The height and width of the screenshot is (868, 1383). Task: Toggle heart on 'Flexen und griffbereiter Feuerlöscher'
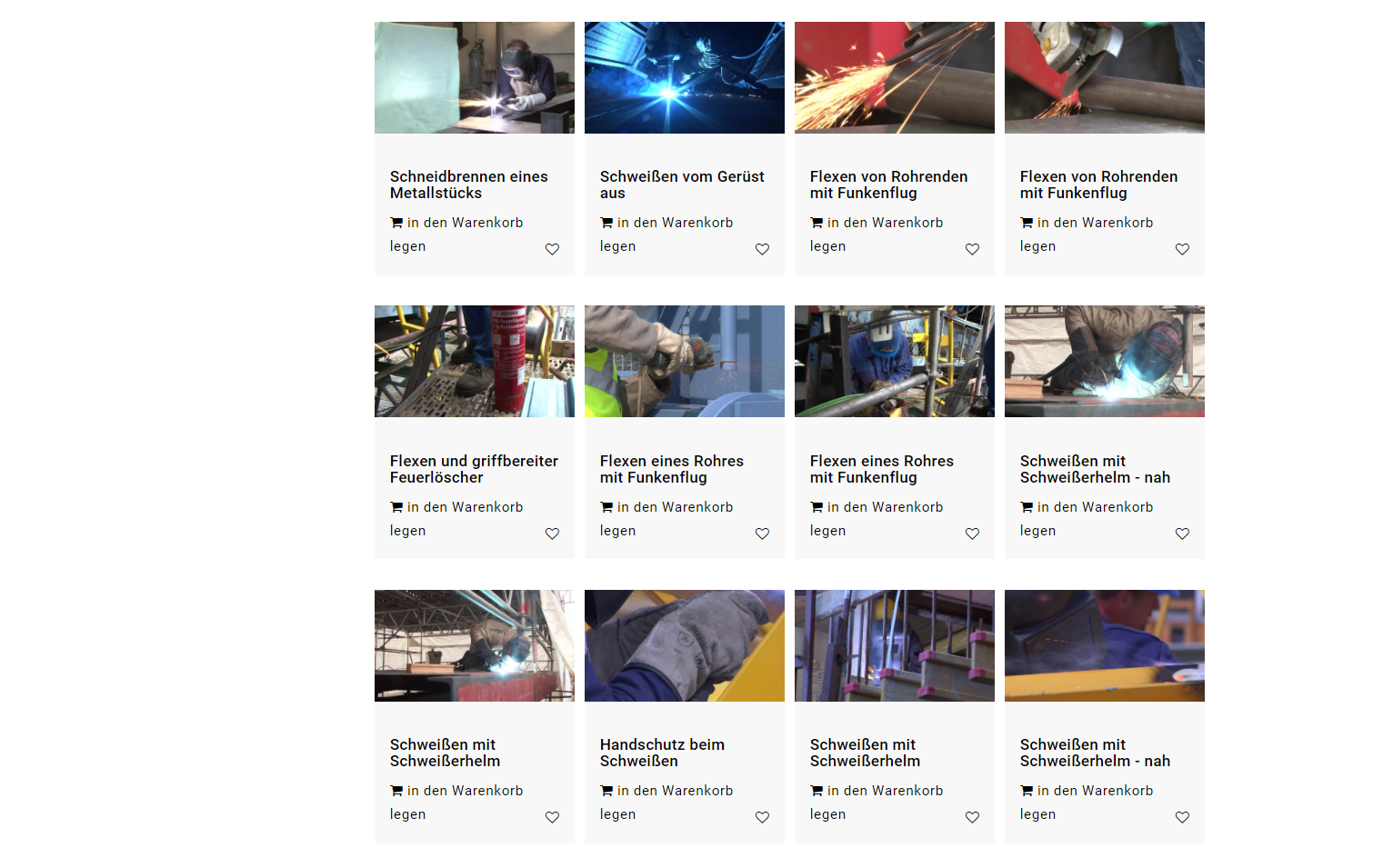552,534
